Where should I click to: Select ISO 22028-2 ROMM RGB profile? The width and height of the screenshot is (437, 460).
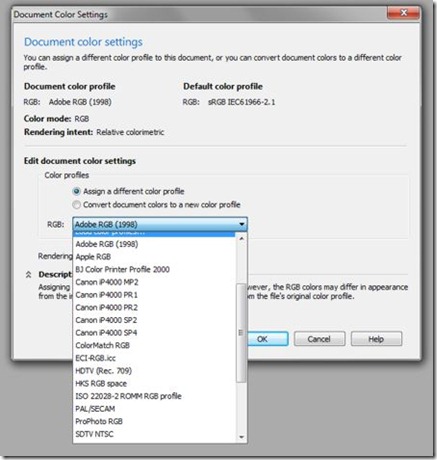point(155,396)
